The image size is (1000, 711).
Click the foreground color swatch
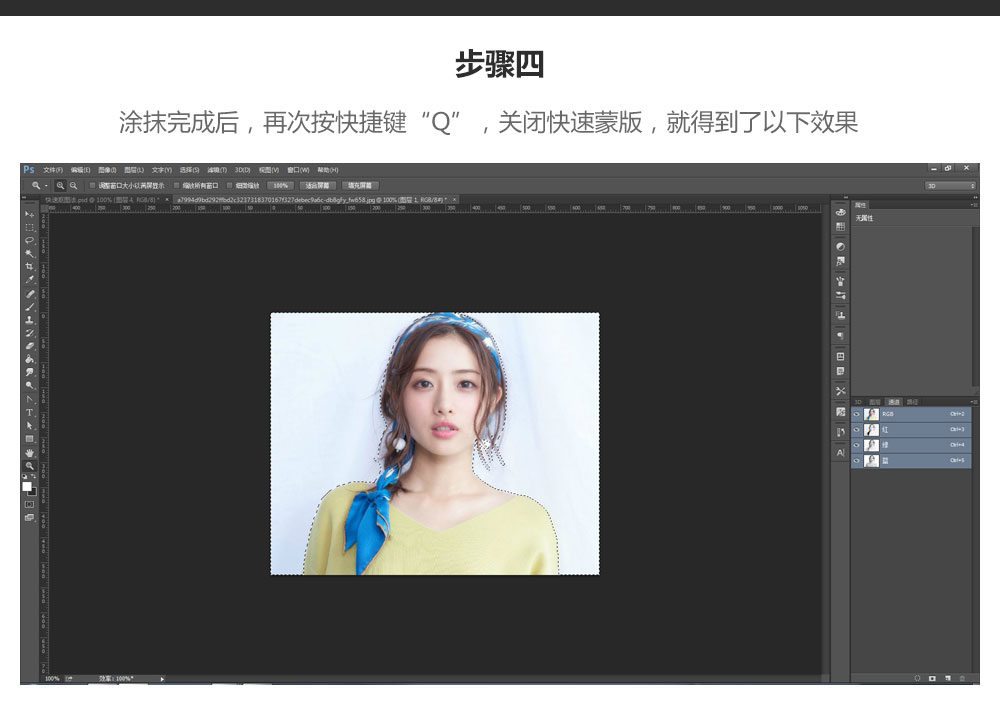point(27,486)
